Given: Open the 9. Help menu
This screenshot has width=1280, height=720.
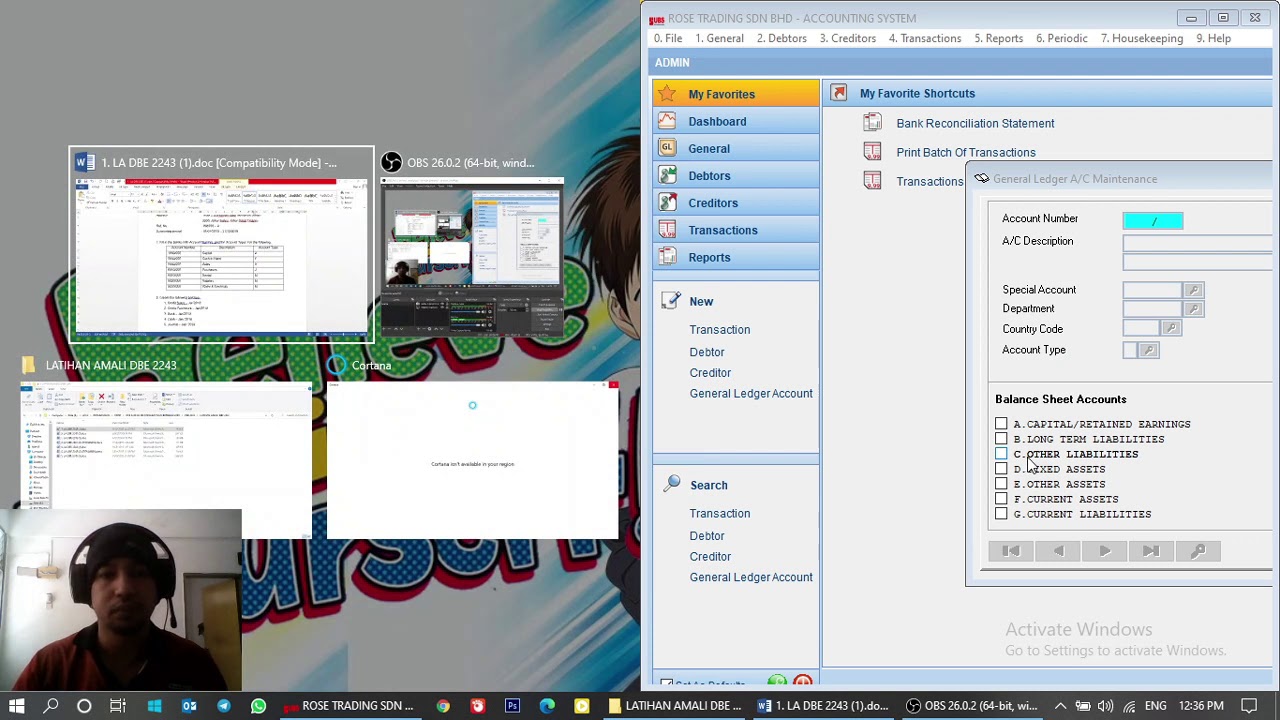Looking at the screenshot, I should (1214, 38).
